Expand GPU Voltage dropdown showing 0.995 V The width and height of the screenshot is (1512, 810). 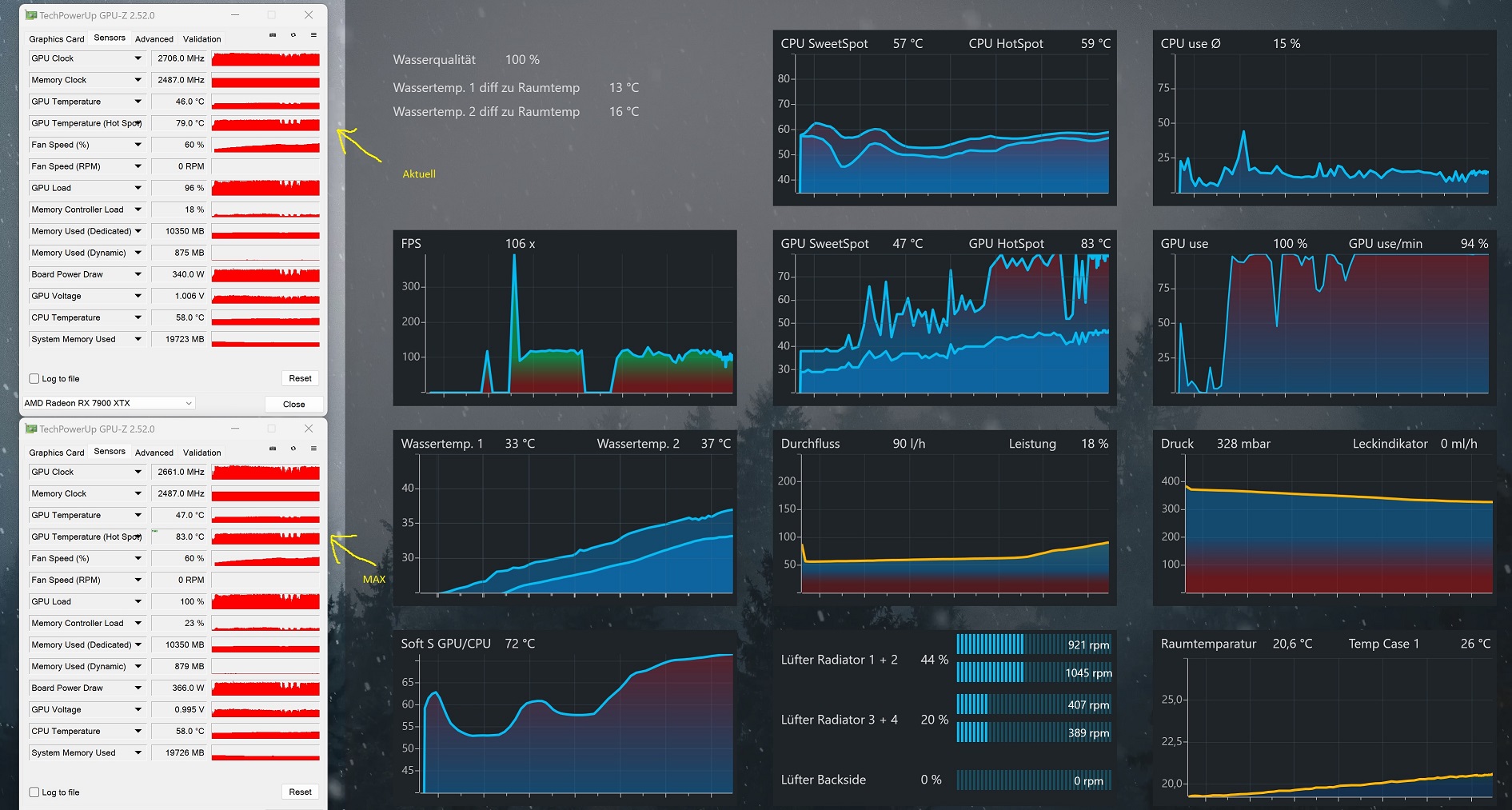[138, 709]
